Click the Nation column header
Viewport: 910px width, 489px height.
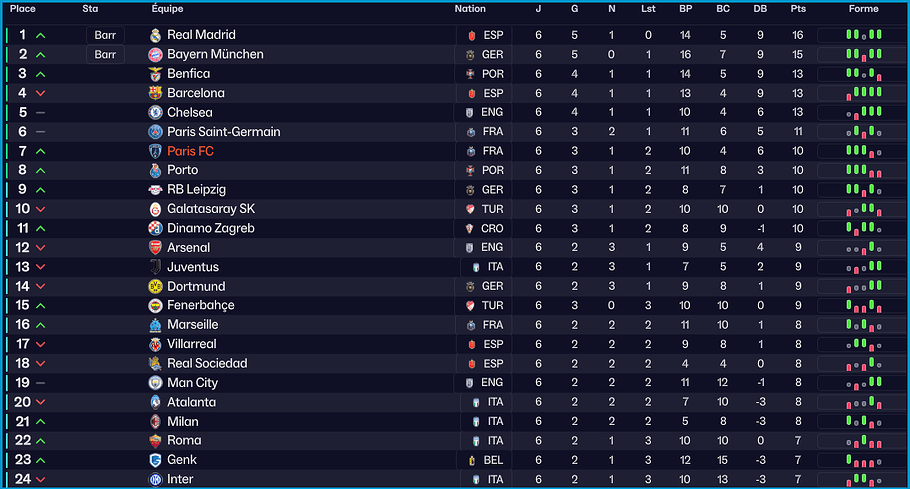[x=470, y=9]
